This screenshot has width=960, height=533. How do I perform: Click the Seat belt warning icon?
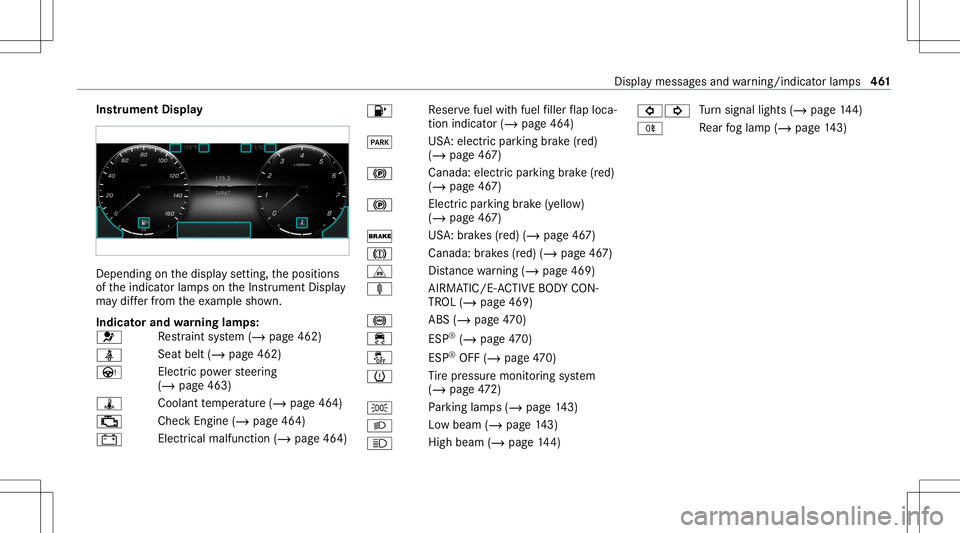click(109, 355)
